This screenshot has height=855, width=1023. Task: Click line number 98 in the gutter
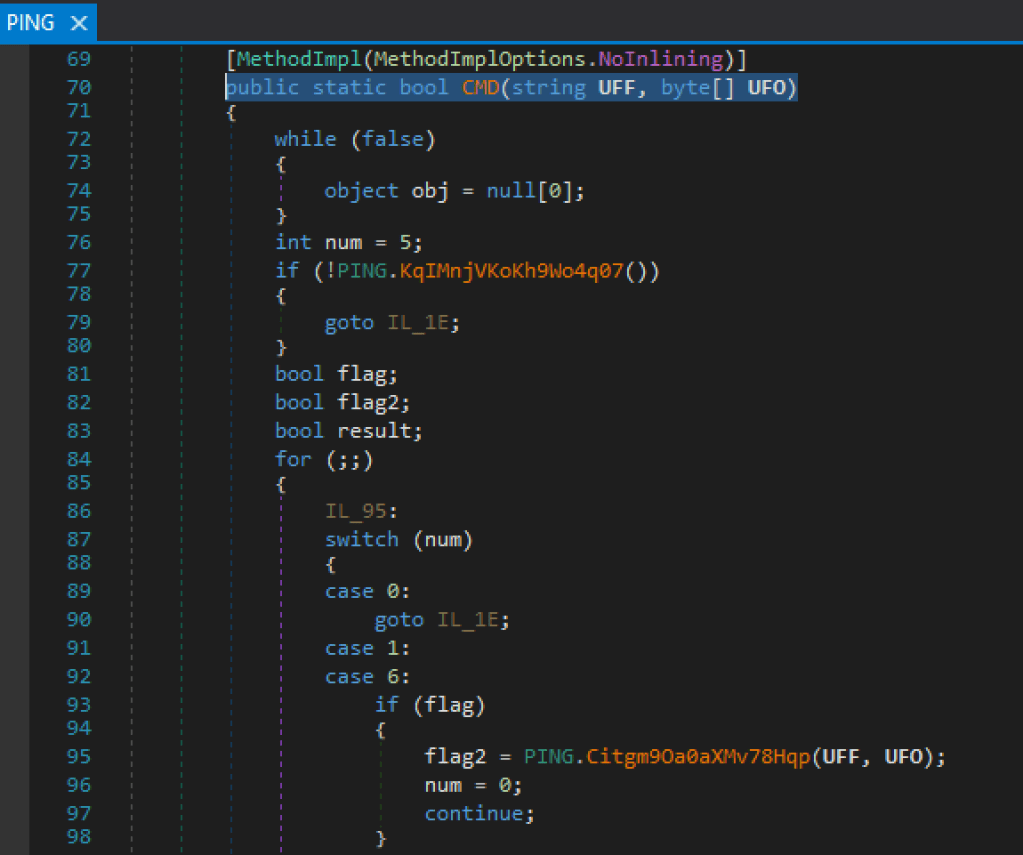78,837
